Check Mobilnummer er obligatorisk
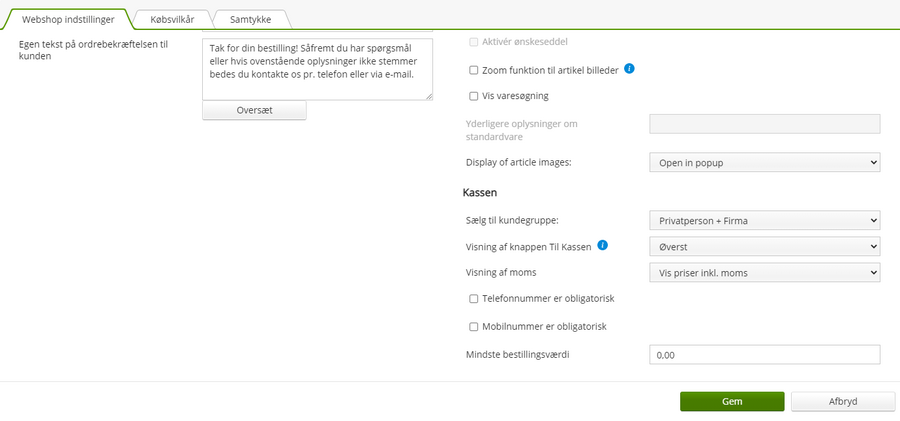900x421 pixels. 474,326
